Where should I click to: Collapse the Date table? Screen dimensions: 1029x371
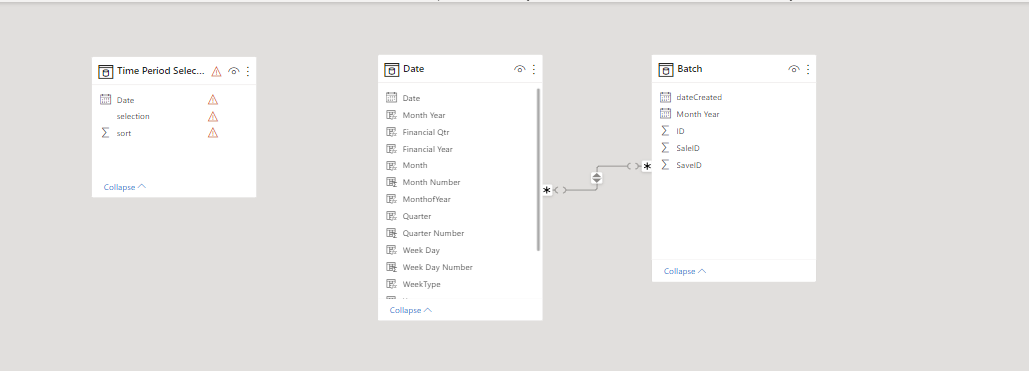pyautogui.click(x=411, y=310)
